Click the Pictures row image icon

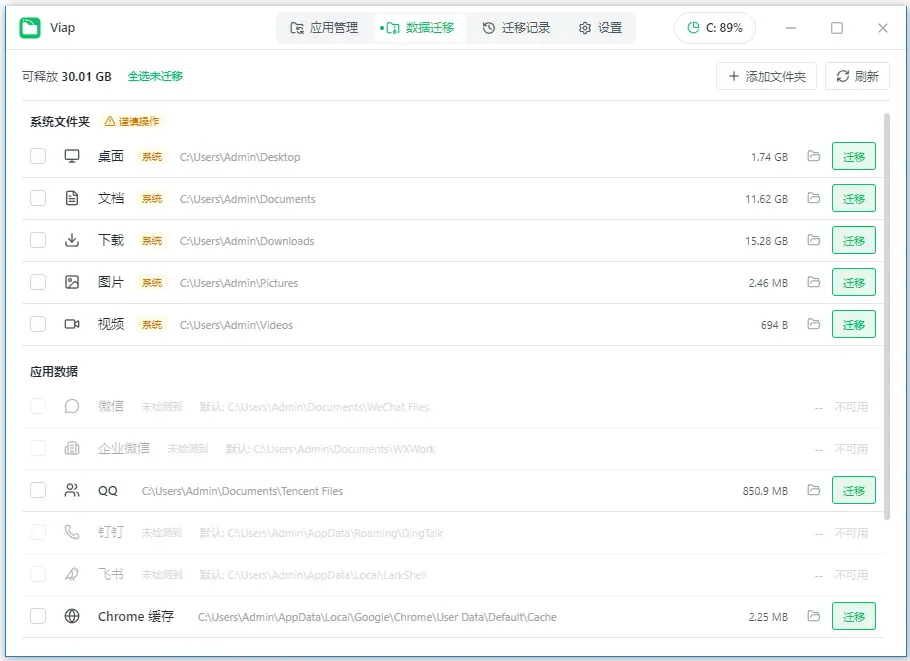pos(72,283)
